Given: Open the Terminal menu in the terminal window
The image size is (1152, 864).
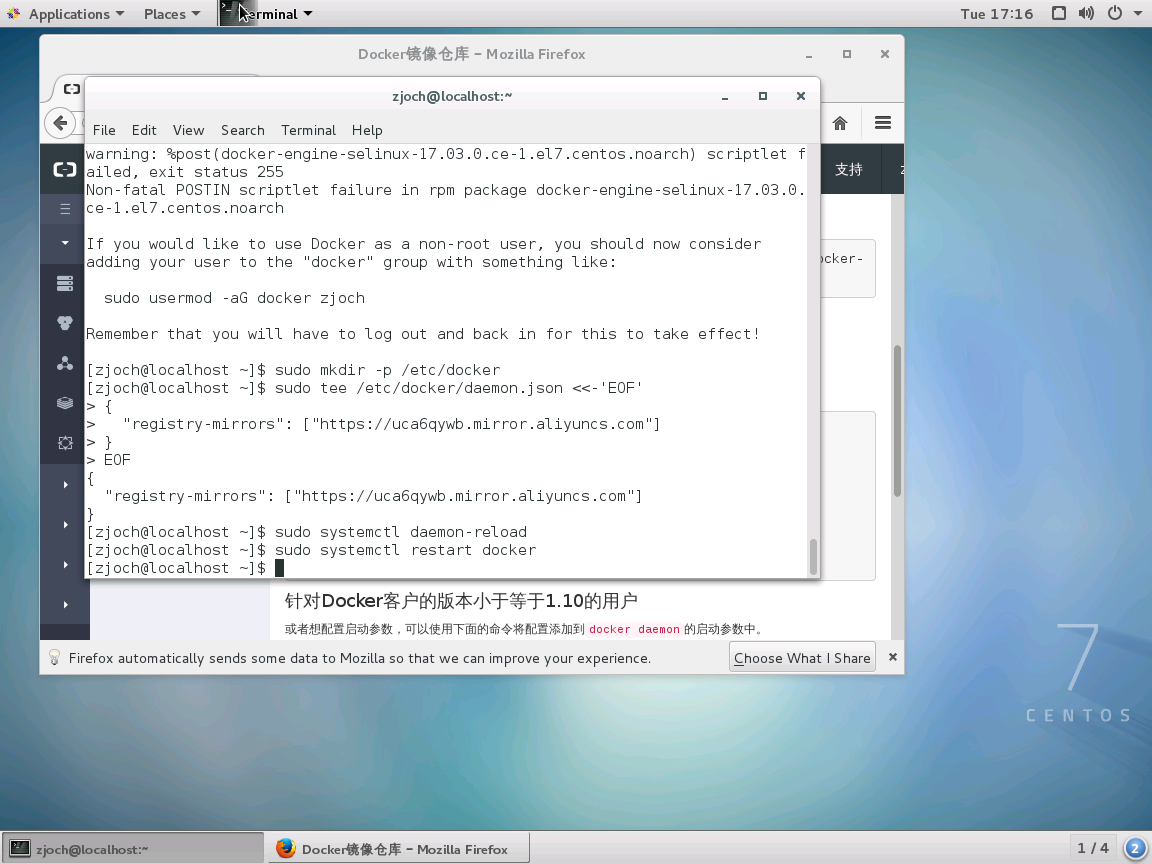Looking at the screenshot, I should (308, 130).
